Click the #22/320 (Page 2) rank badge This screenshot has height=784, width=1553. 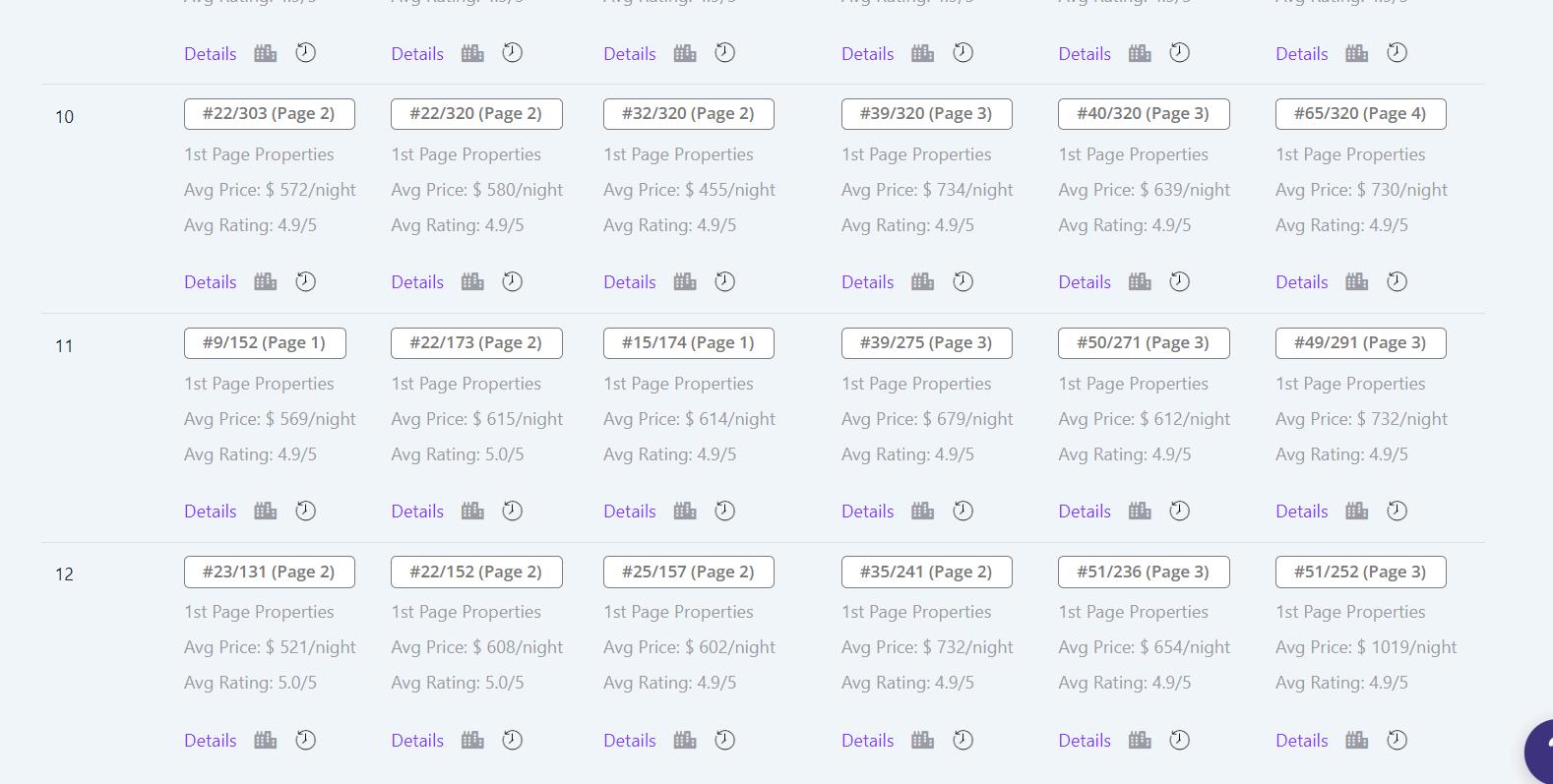click(x=476, y=114)
